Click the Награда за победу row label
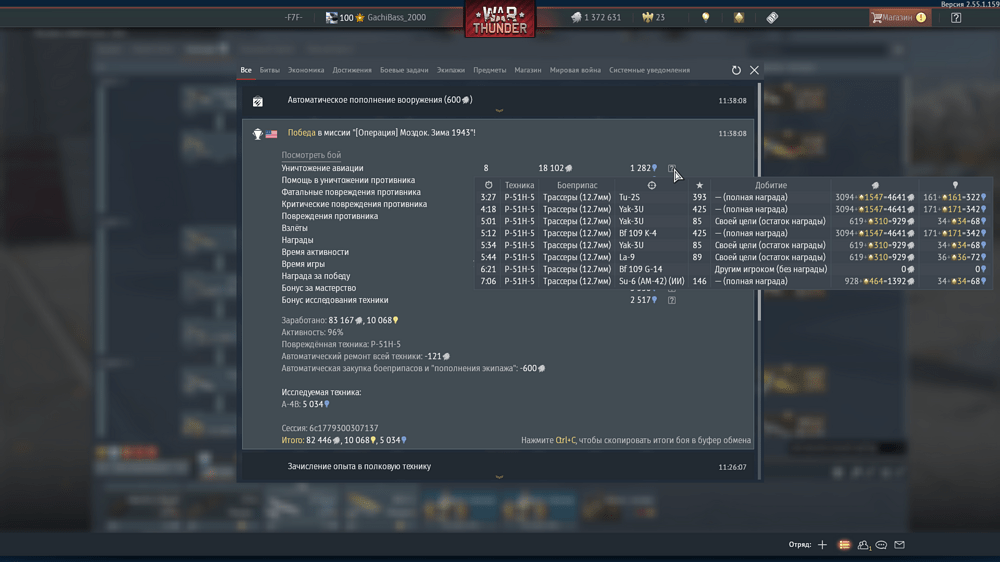 (316, 276)
